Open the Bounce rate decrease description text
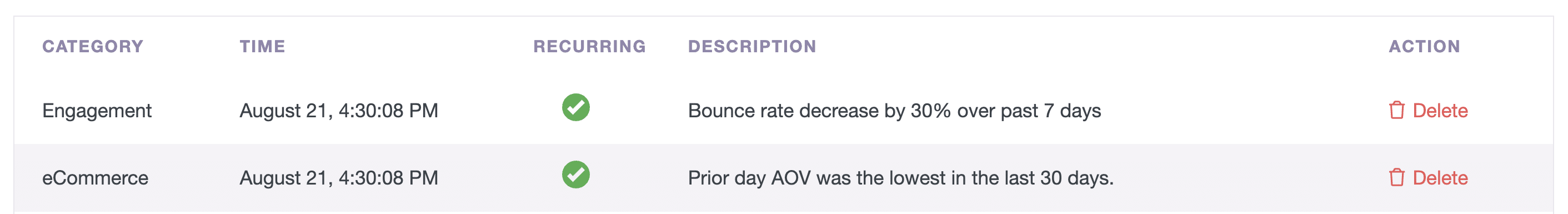 click(894, 111)
